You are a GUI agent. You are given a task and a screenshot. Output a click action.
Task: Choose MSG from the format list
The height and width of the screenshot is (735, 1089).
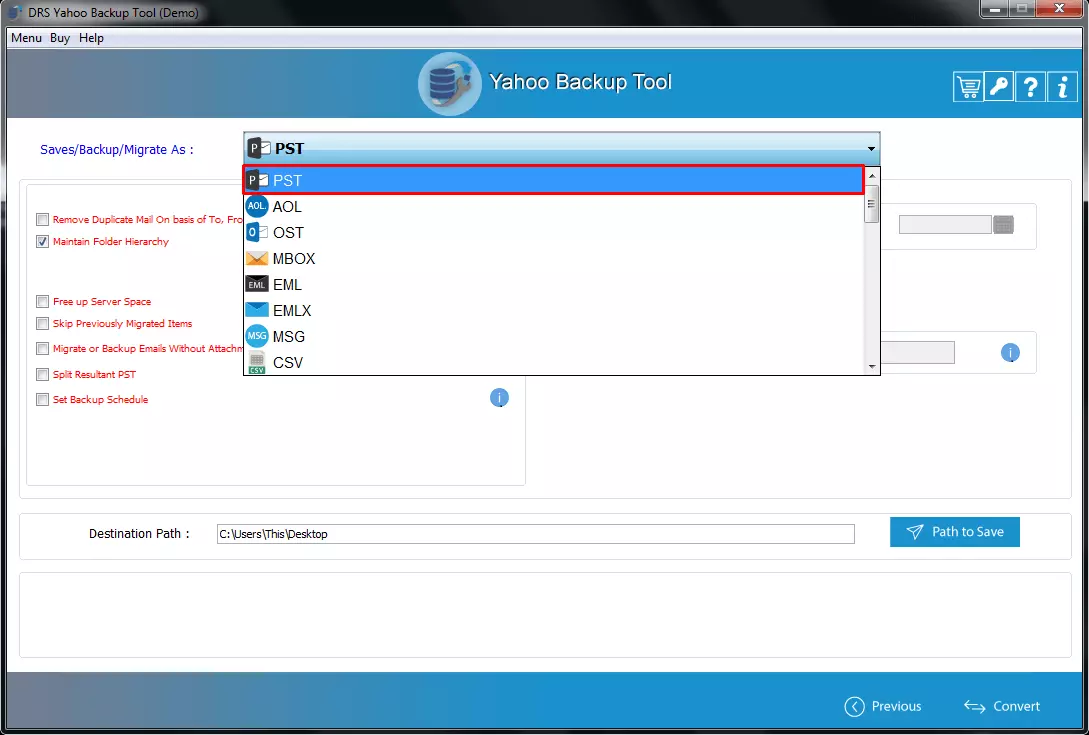click(x=554, y=337)
